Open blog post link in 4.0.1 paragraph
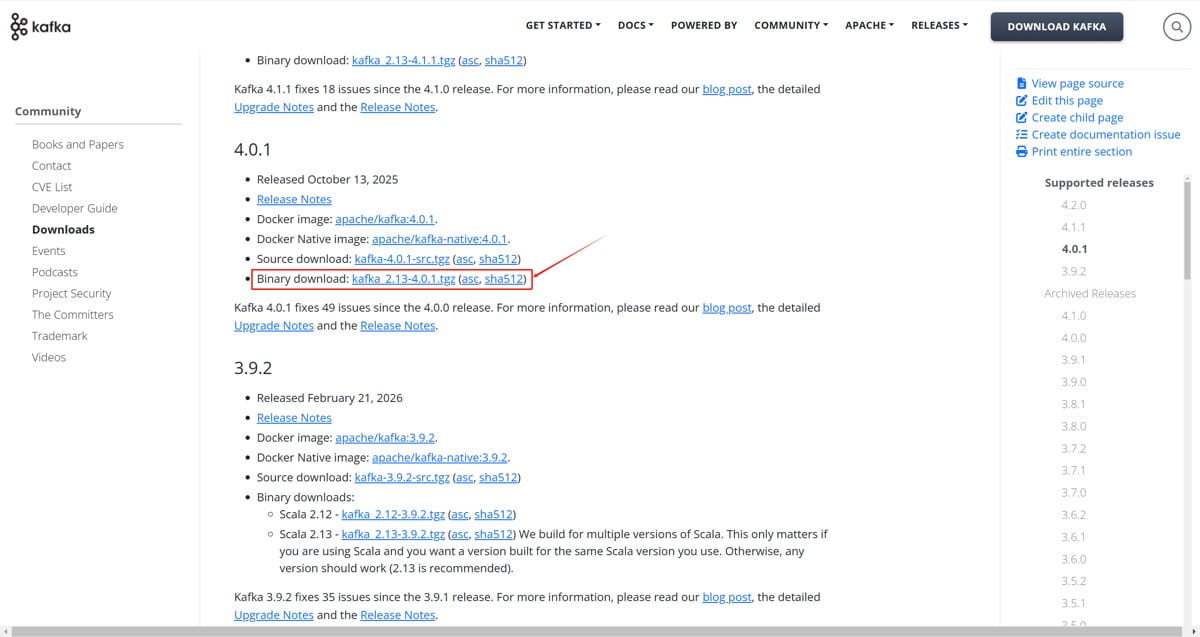Image resolution: width=1200 pixels, height=637 pixels. [x=727, y=308]
